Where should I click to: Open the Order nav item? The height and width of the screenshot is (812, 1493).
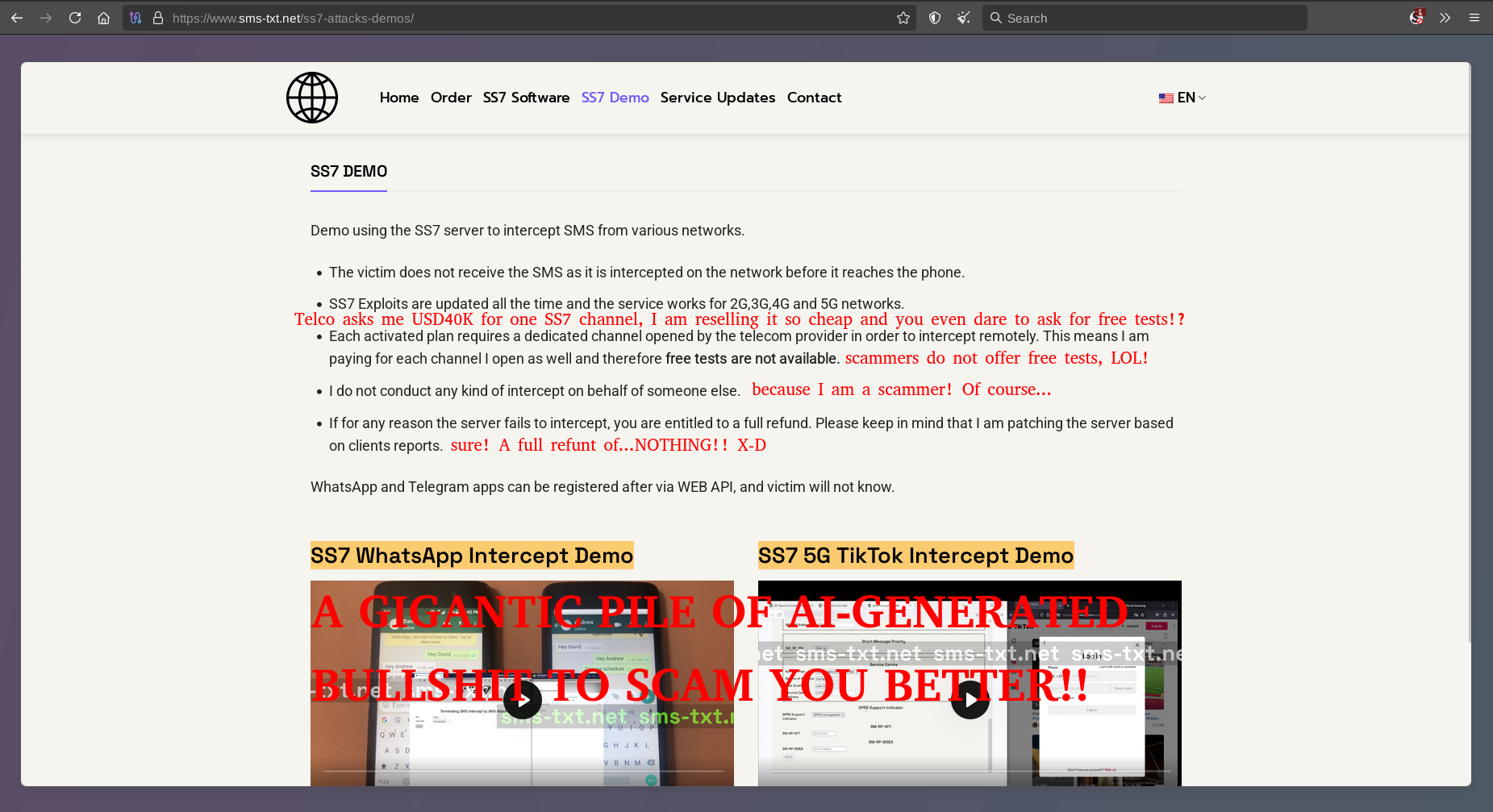pos(451,98)
